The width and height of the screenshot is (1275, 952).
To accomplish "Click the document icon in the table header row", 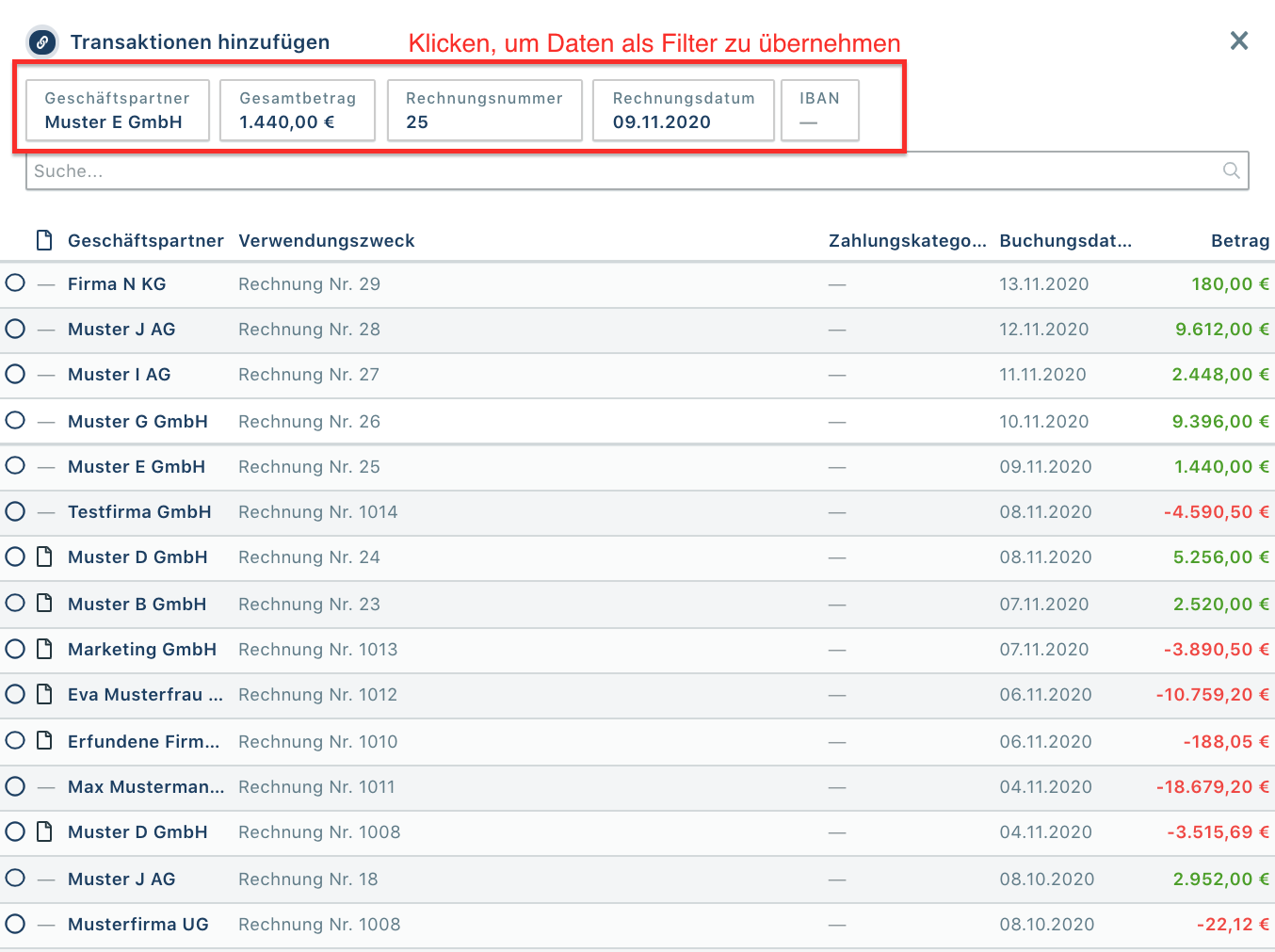I will click(x=44, y=239).
